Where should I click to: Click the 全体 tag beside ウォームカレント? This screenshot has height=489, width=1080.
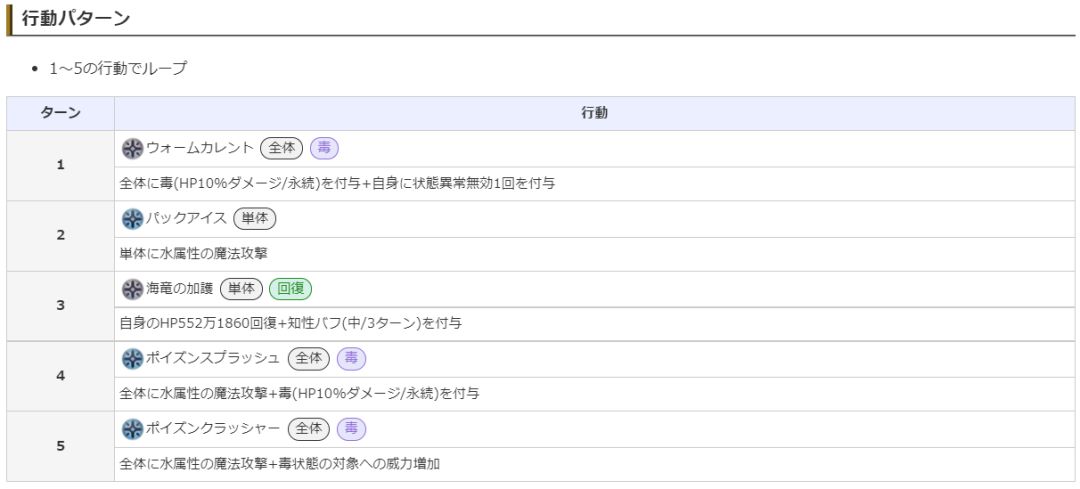pos(281,149)
